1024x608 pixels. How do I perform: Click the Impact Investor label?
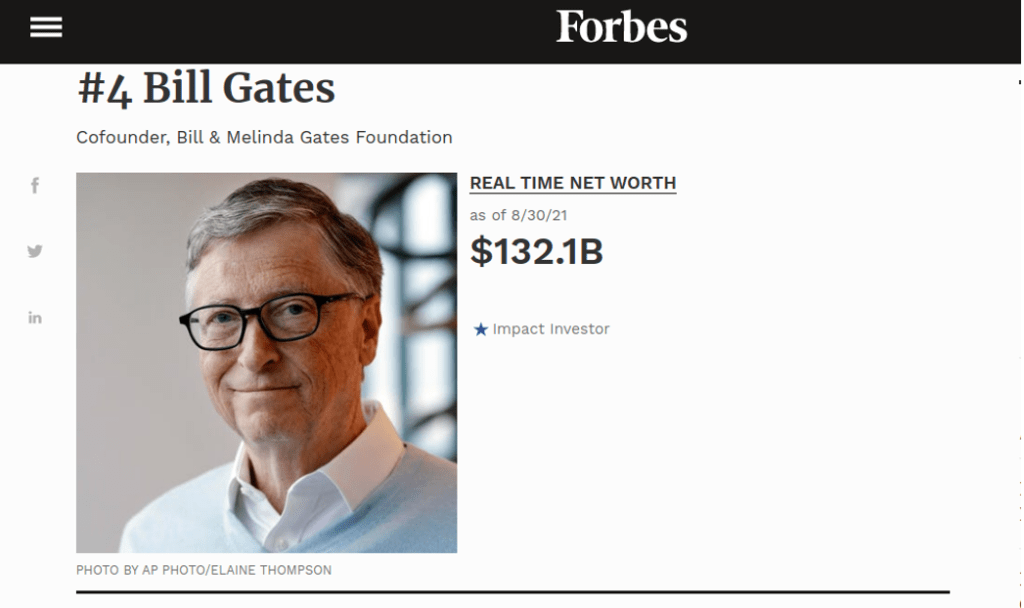(x=550, y=329)
